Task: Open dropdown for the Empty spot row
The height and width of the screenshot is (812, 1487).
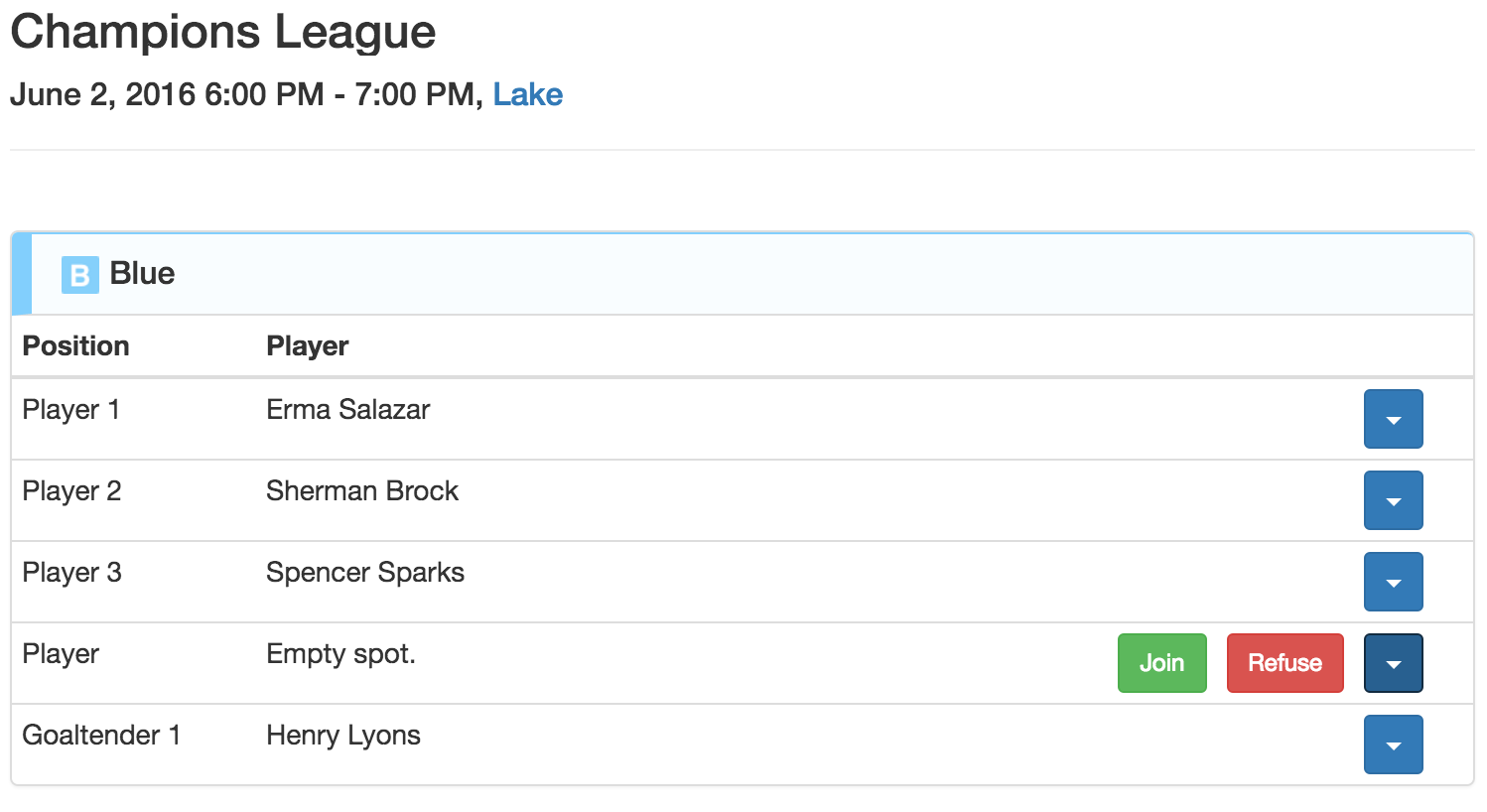Action: point(1393,663)
